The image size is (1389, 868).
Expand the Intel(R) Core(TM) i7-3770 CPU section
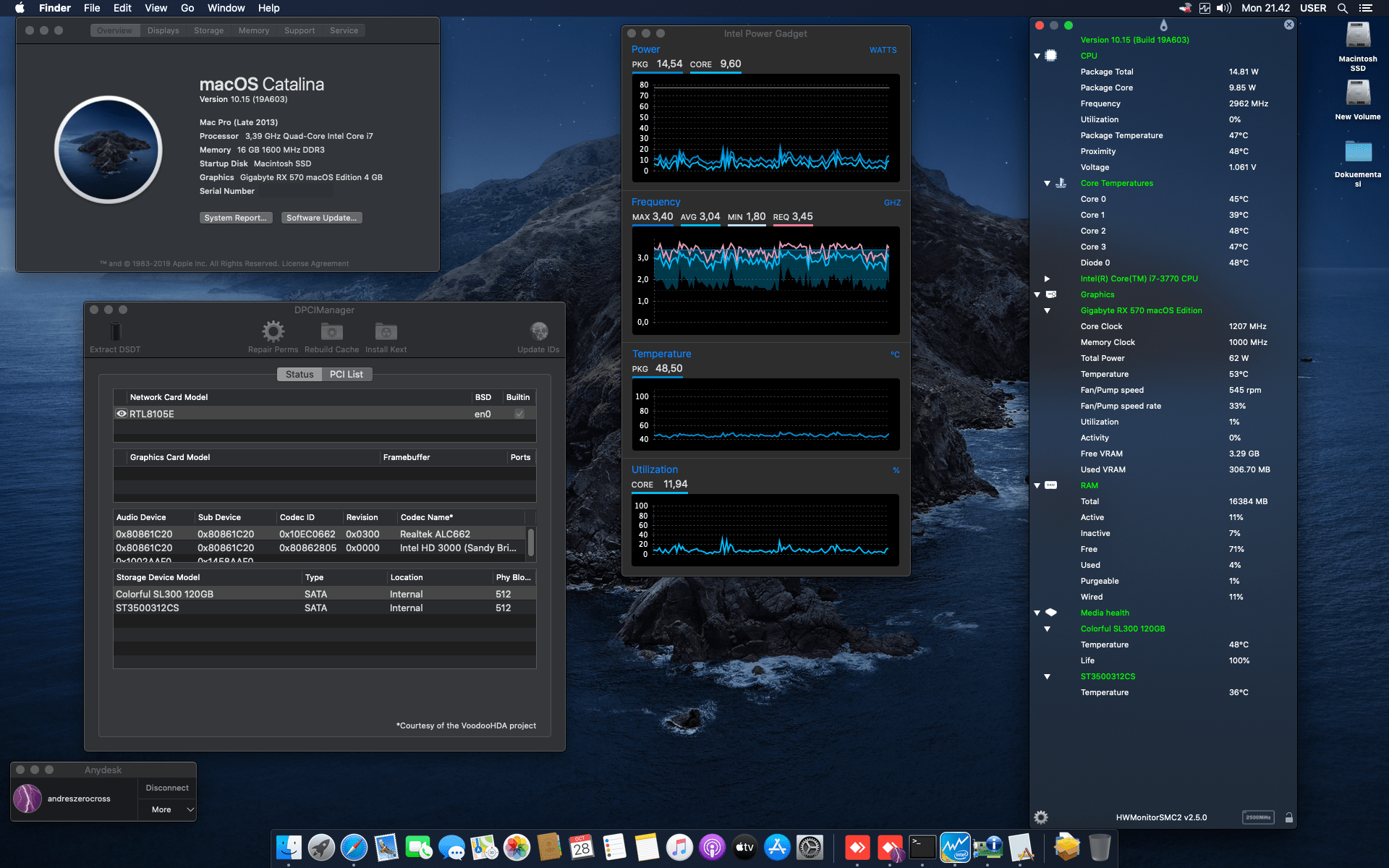[1048, 278]
